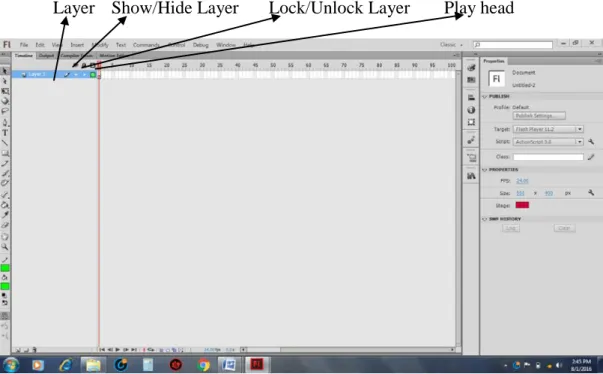Select the Rectangle tool
This screenshot has width=603, height=374.
[x=5, y=153]
